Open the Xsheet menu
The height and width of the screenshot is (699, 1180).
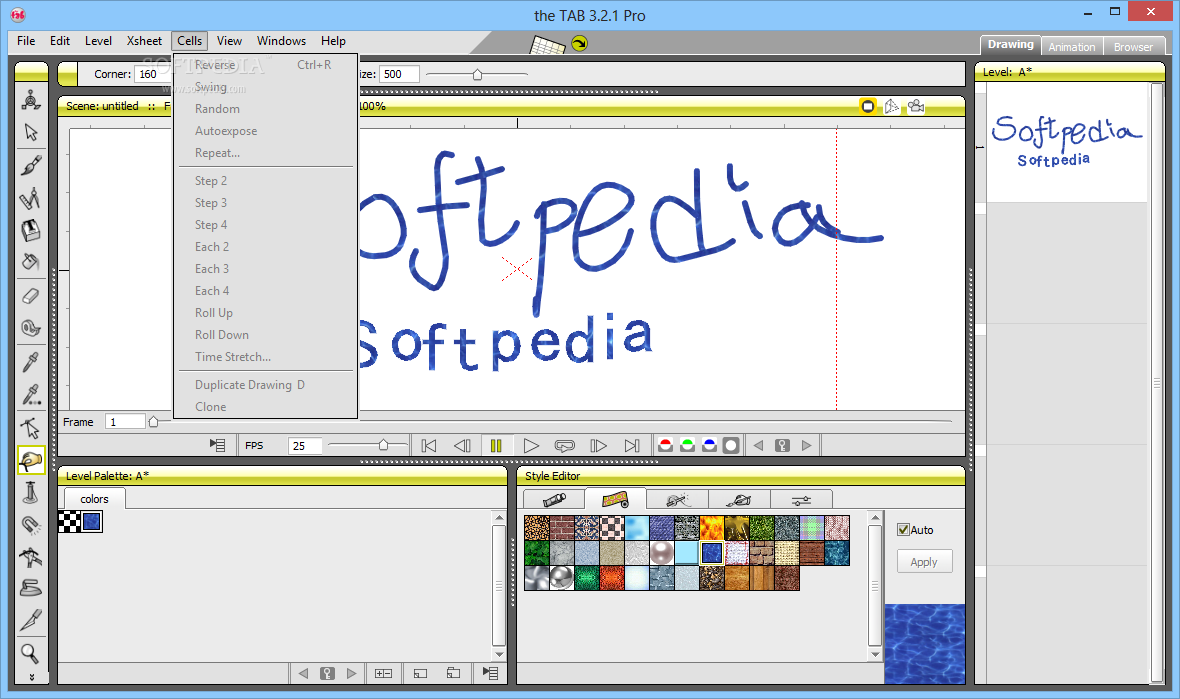point(144,41)
